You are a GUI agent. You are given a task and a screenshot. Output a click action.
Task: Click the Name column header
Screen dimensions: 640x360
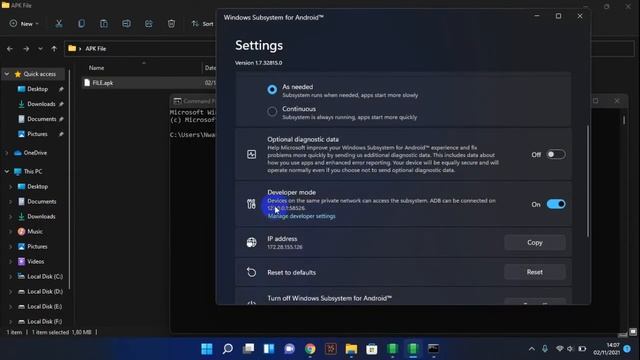click(x=97, y=68)
